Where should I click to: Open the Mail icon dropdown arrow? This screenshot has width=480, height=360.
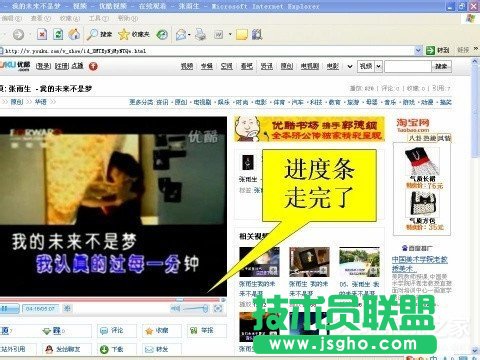(189, 35)
